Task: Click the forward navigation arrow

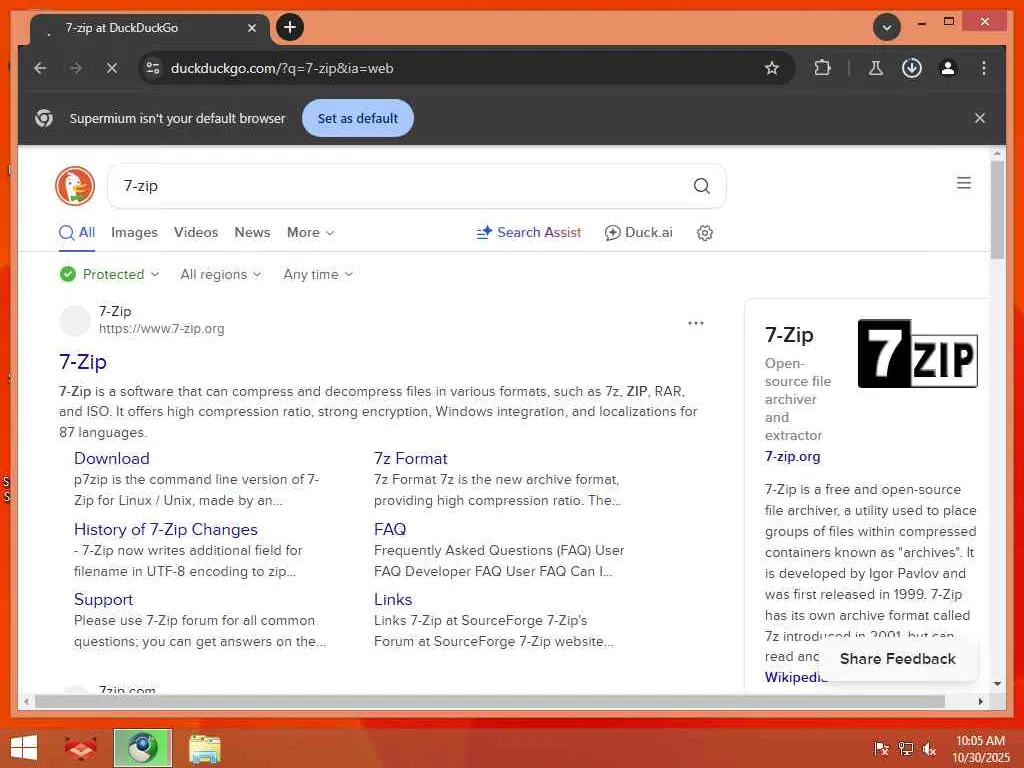Action: pyautogui.click(x=76, y=68)
